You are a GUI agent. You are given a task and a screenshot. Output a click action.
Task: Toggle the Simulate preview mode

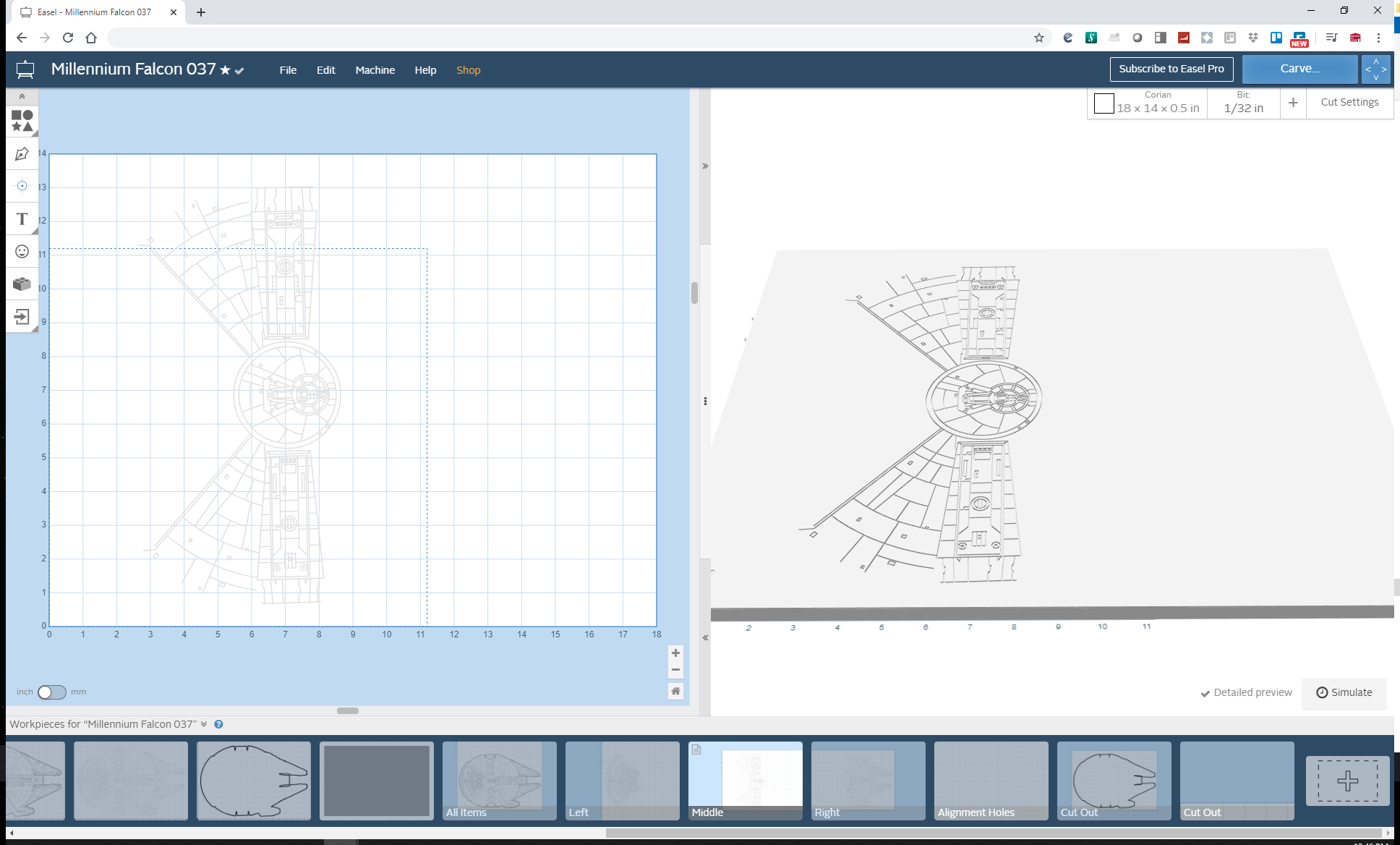point(1345,691)
